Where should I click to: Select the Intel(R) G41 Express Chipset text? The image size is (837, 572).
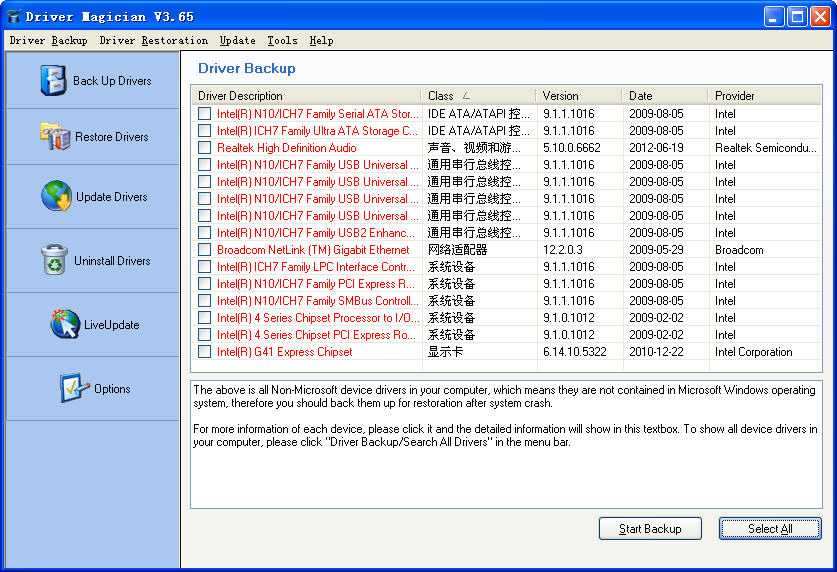tap(285, 352)
